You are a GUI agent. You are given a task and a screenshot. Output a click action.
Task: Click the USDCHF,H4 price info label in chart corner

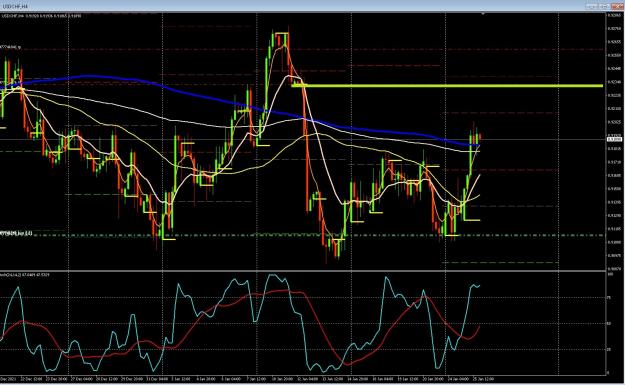point(41,16)
